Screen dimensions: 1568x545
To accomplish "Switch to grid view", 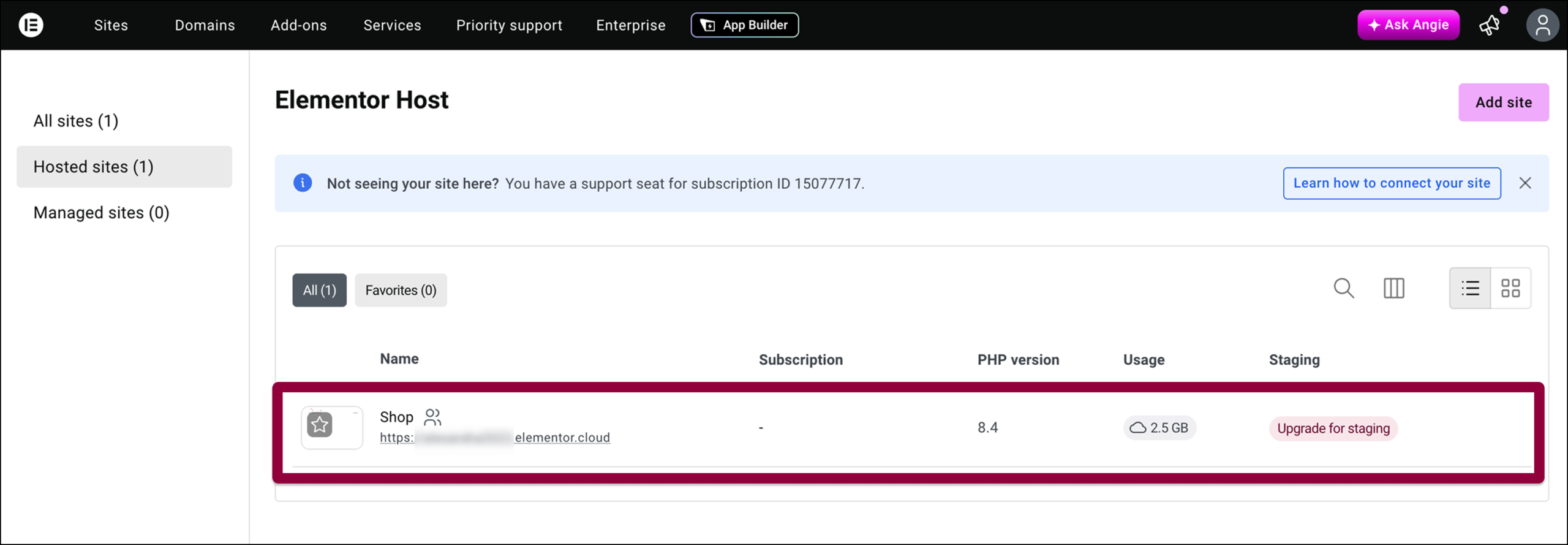I will 1510,288.
